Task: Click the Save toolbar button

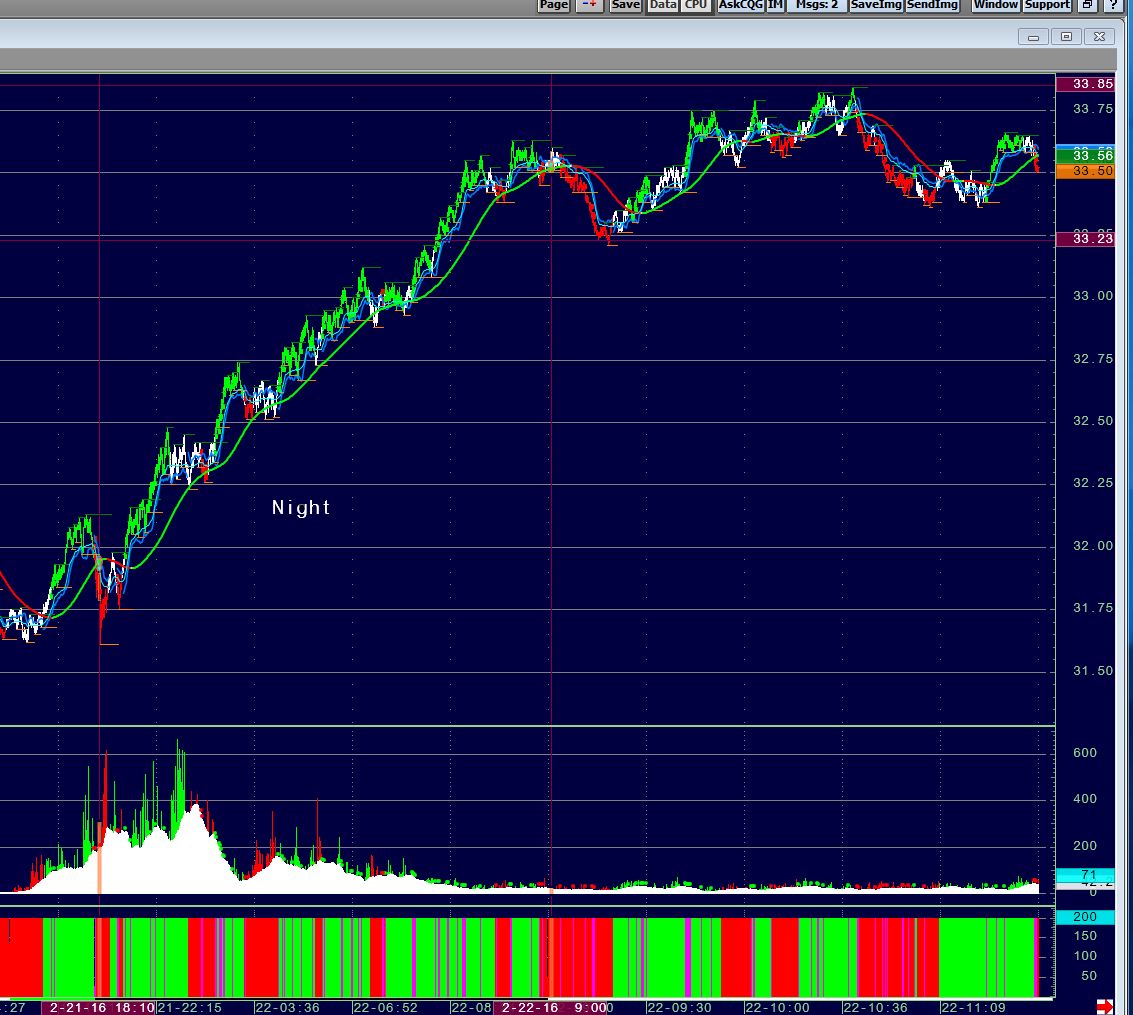Action: point(625,5)
